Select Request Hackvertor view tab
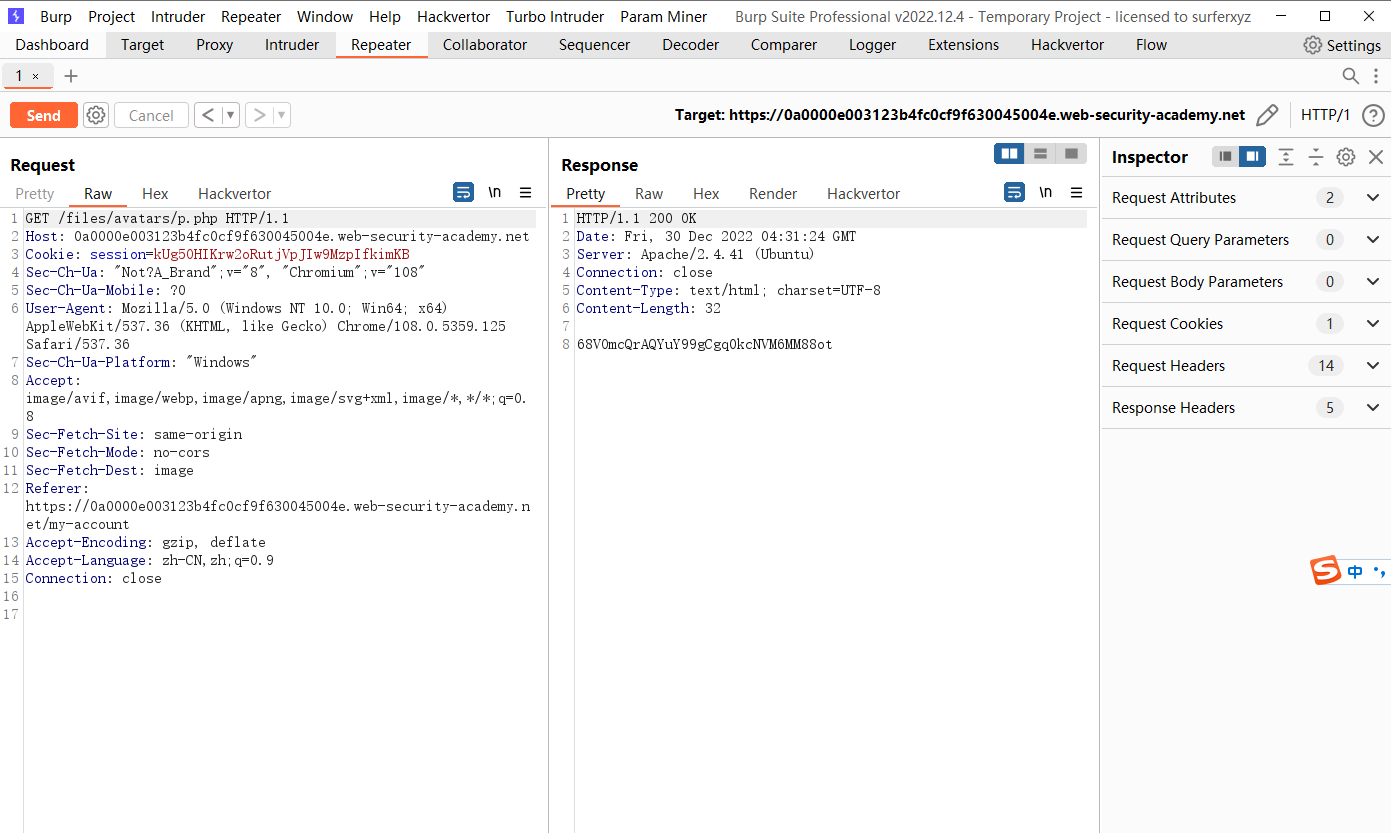 coord(235,194)
